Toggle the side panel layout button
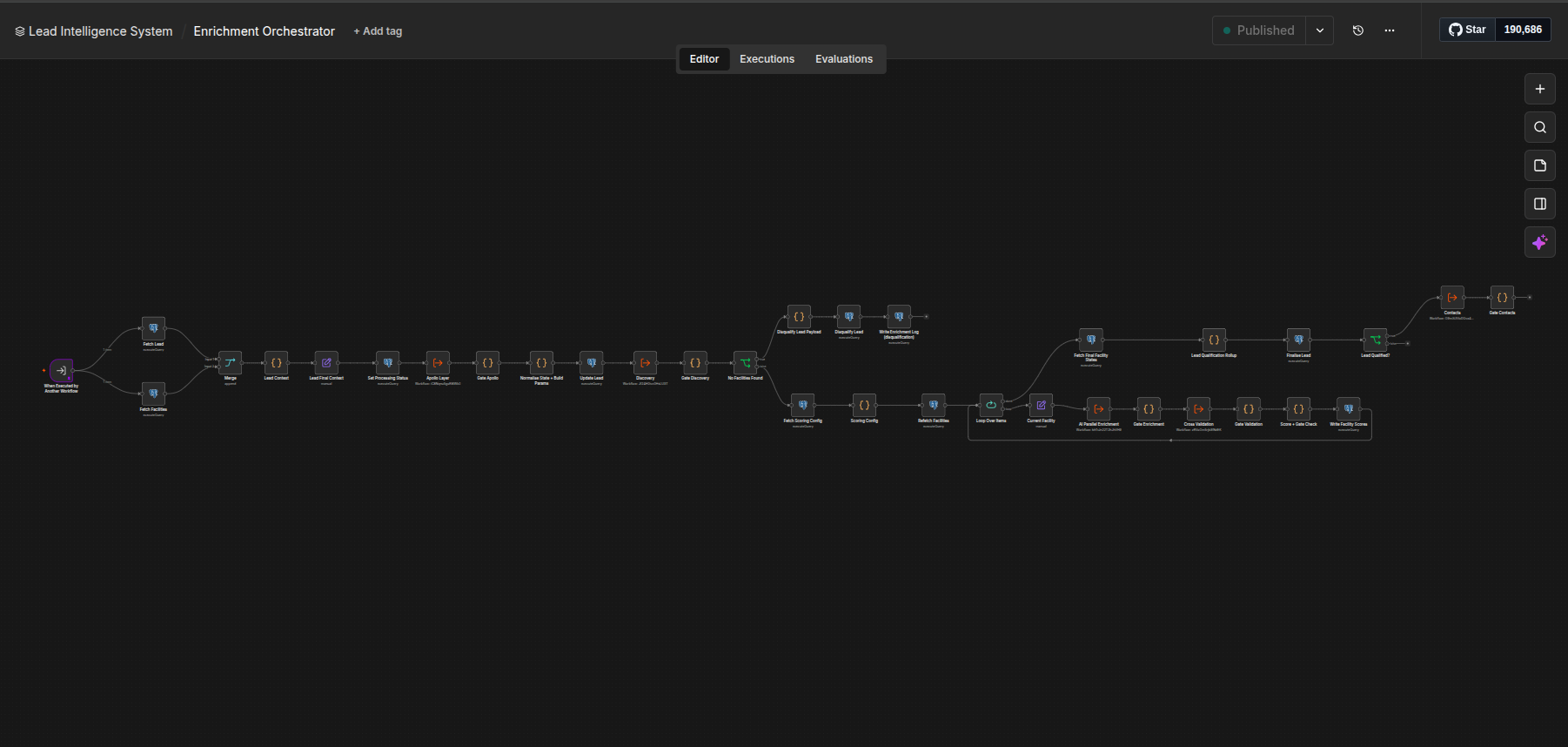 1540,204
